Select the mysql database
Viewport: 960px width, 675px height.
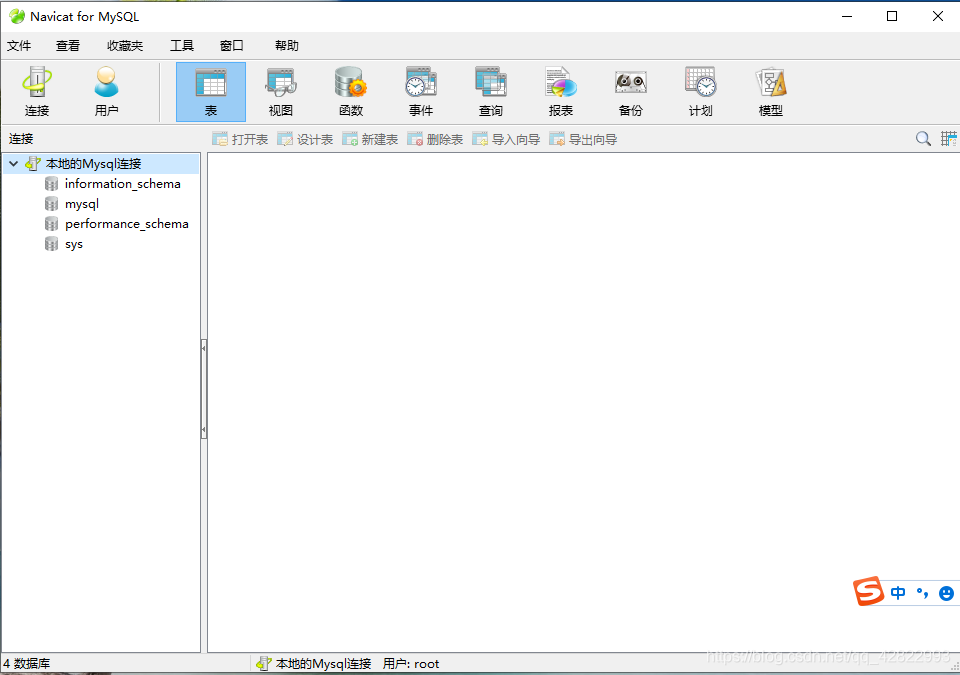pyautogui.click(x=81, y=204)
